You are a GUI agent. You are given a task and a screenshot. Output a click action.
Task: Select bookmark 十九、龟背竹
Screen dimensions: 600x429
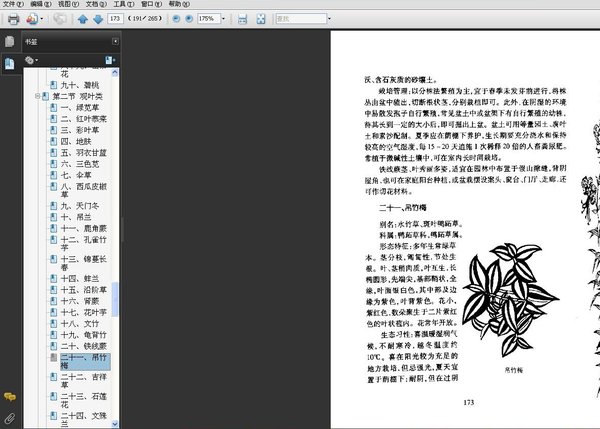(x=83, y=335)
